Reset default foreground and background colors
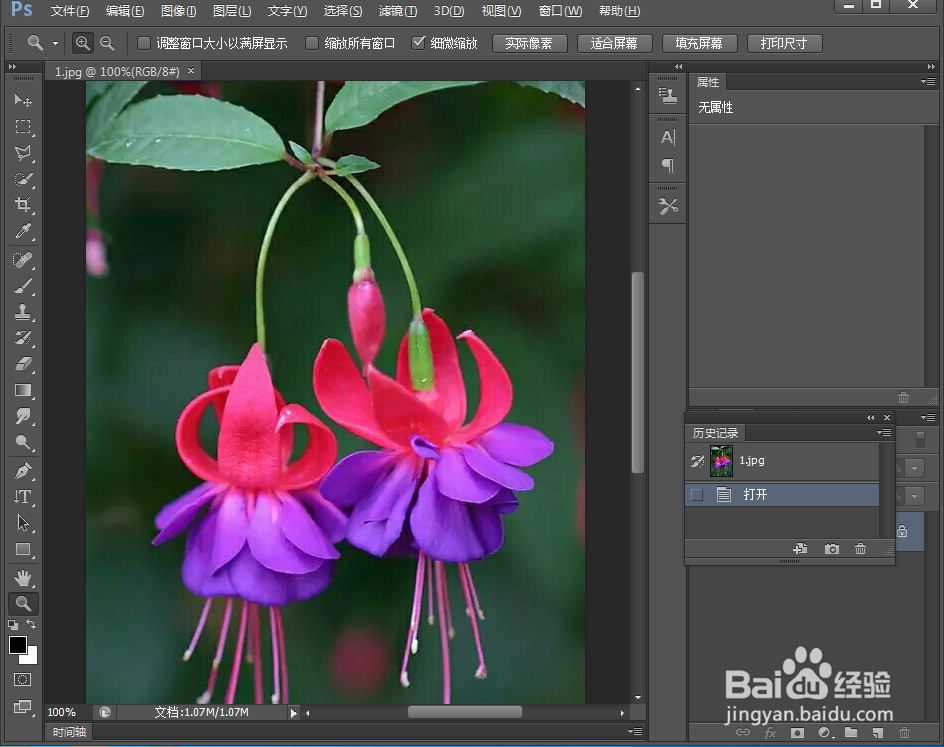Viewport: 944px width, 747px height. click(13, 625)
